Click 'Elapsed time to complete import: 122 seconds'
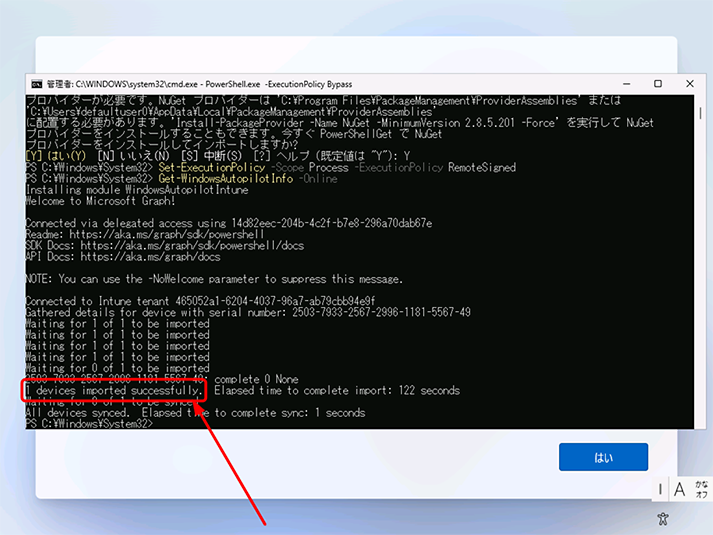This screenshot has height=535, width=713. (337, 390)
